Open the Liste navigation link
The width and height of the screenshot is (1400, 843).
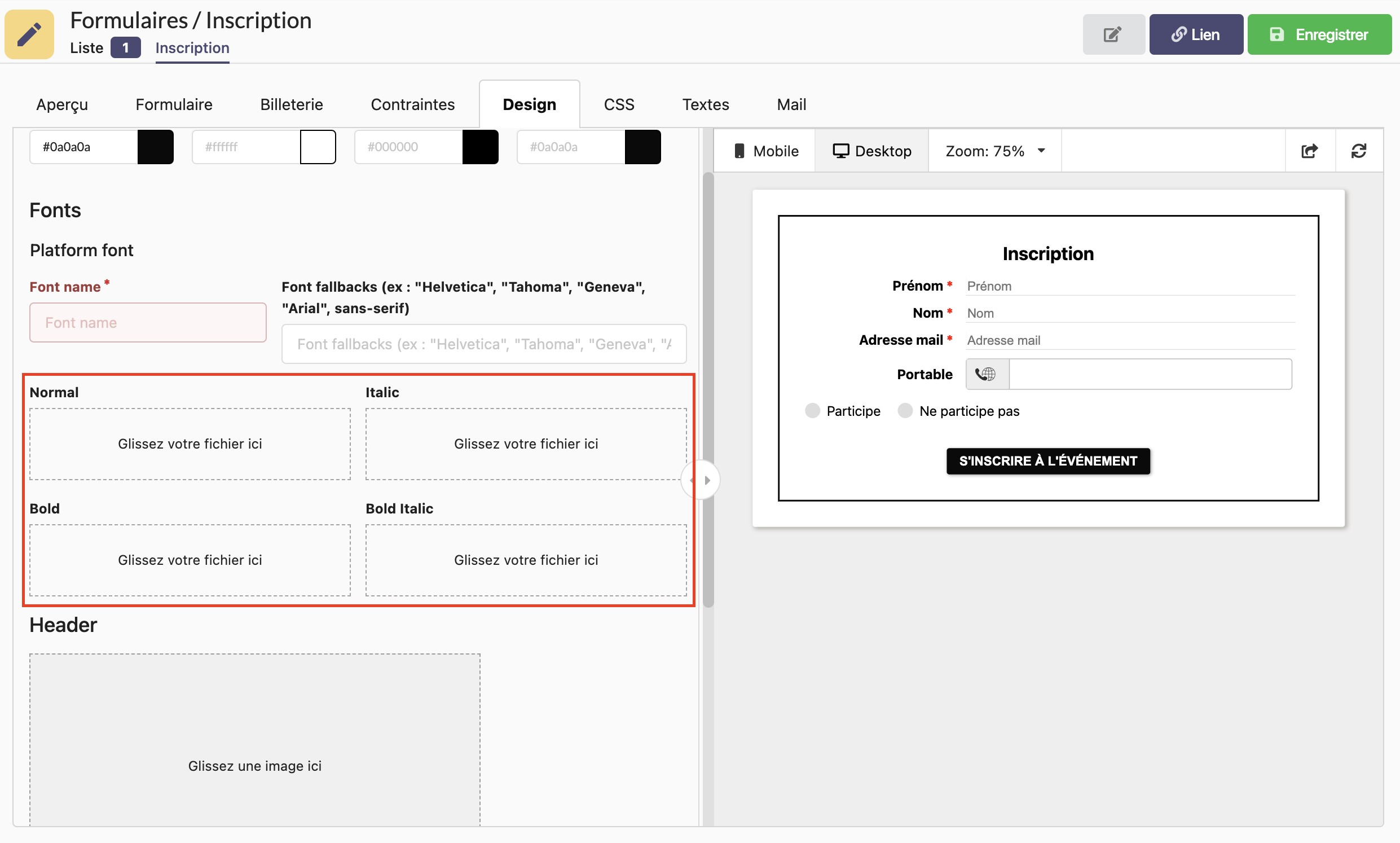click(86, 48)
